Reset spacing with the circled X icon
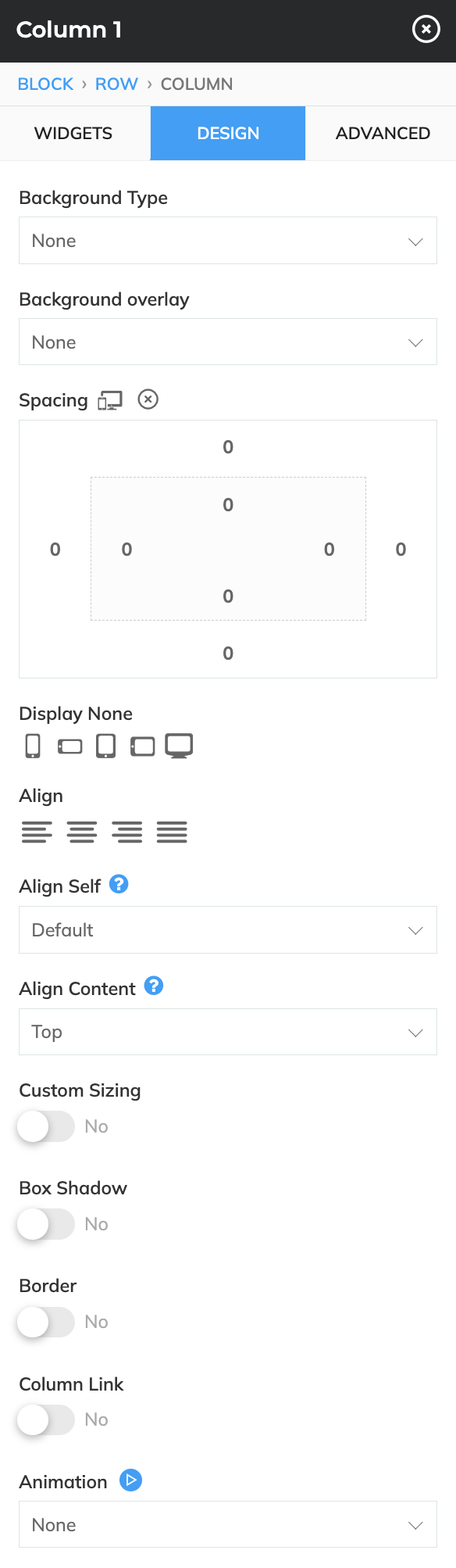Image resolution: width=456 pixels, height=1568 pixels. (x=148, y=399)
